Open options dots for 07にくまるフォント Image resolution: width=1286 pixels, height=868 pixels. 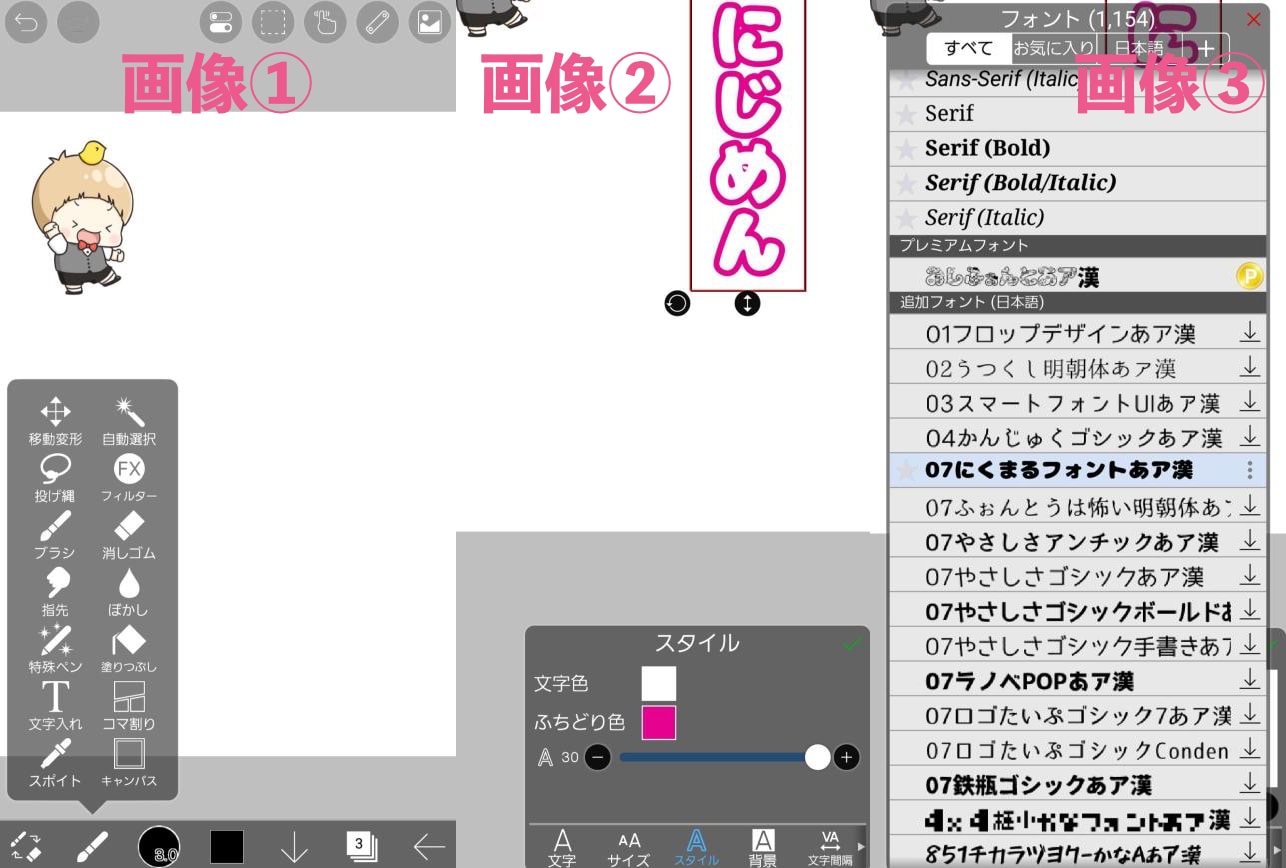point(1250,470)
